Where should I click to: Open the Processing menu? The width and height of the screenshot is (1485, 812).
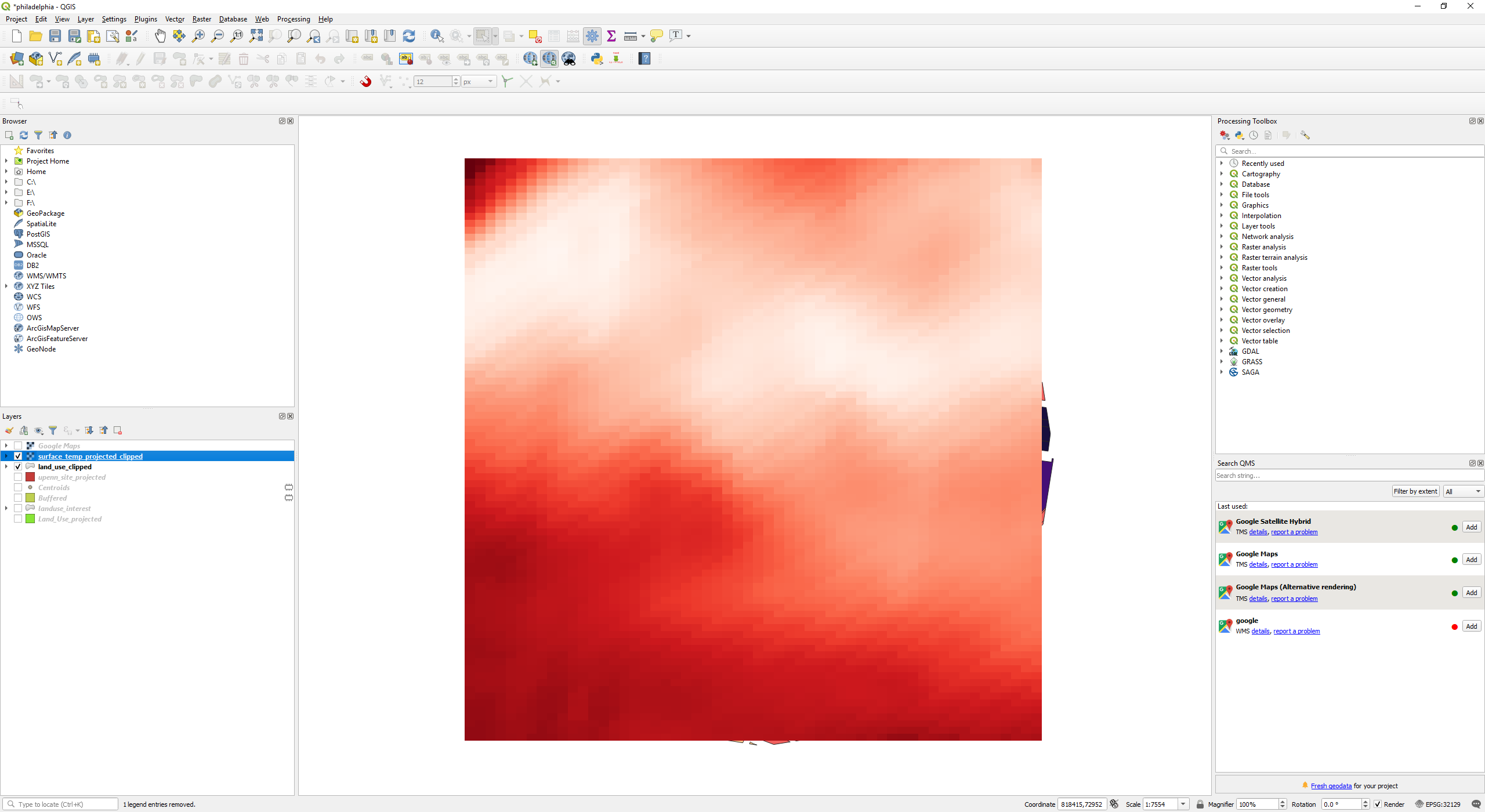[x=293, y=19]
